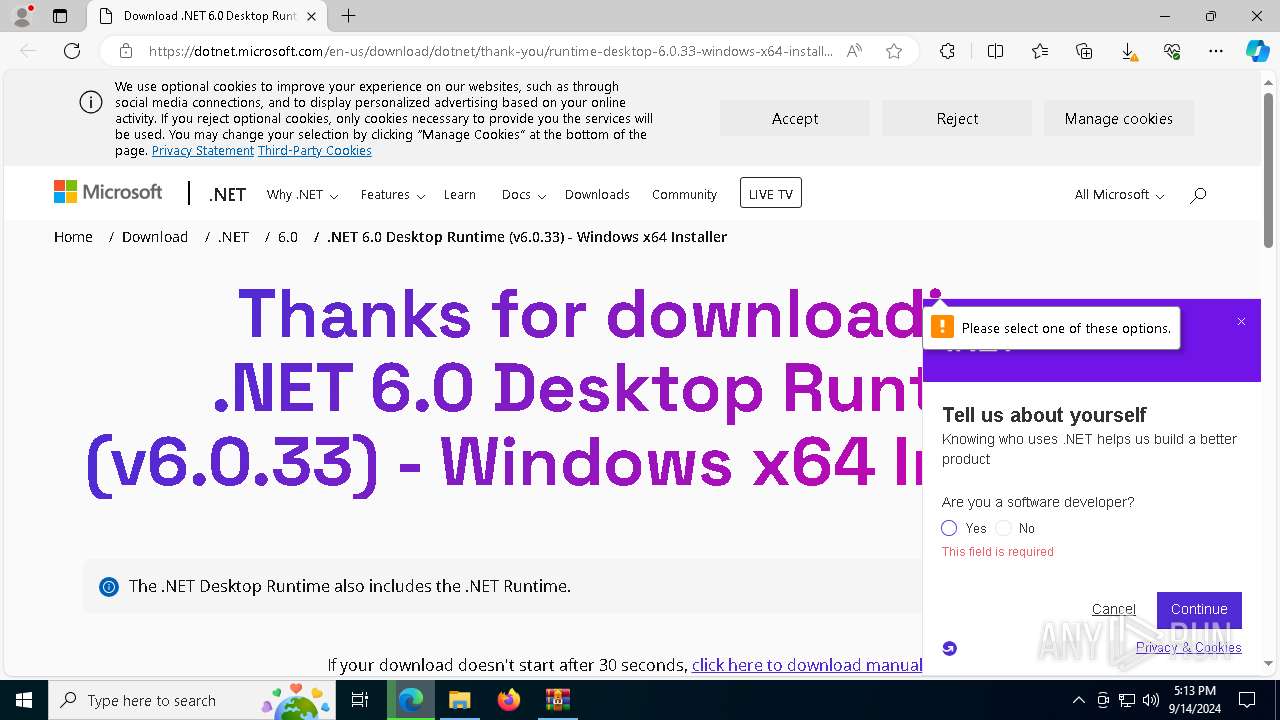
Task: Toggle split screen view
Action: point(995,51)
